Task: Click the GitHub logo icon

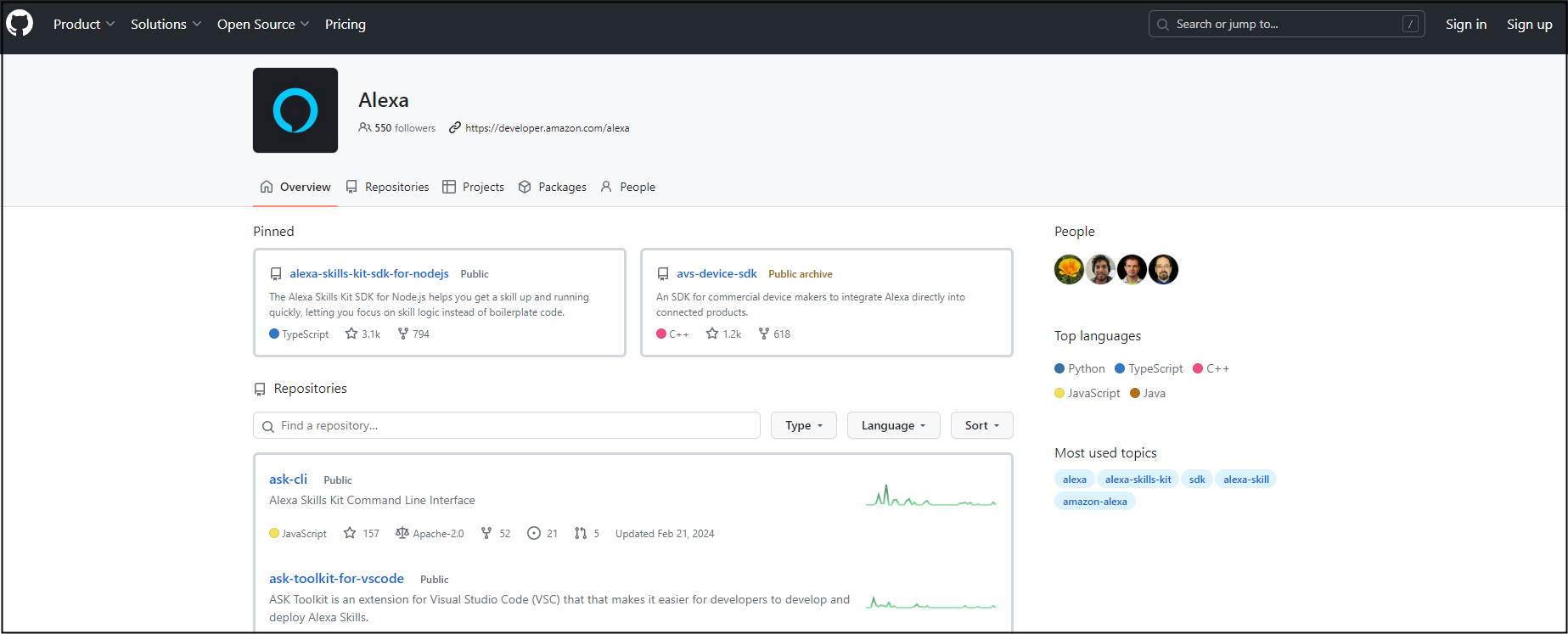Action: [x=20, y=23]
